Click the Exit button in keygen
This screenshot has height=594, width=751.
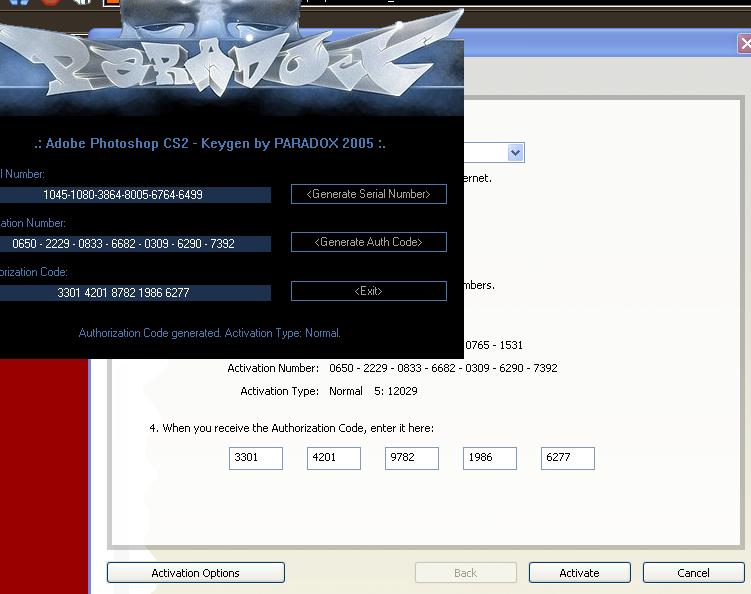368,291
